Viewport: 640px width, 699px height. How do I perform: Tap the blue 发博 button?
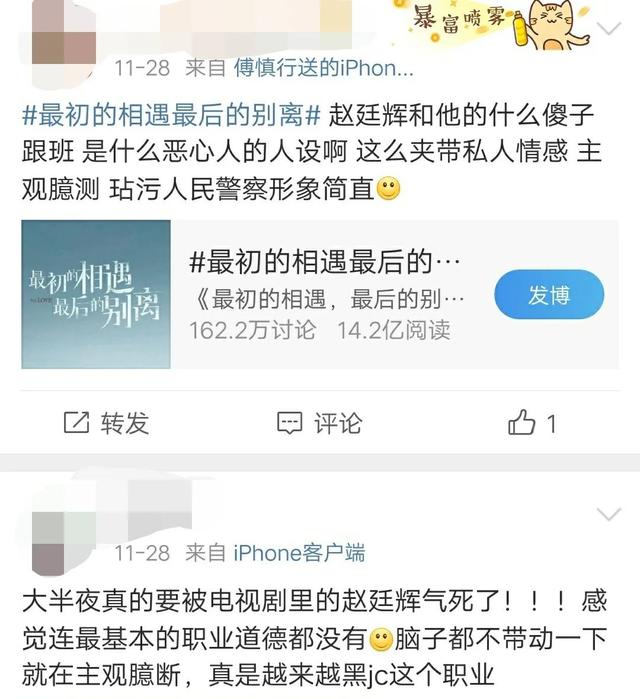point(549,294)
